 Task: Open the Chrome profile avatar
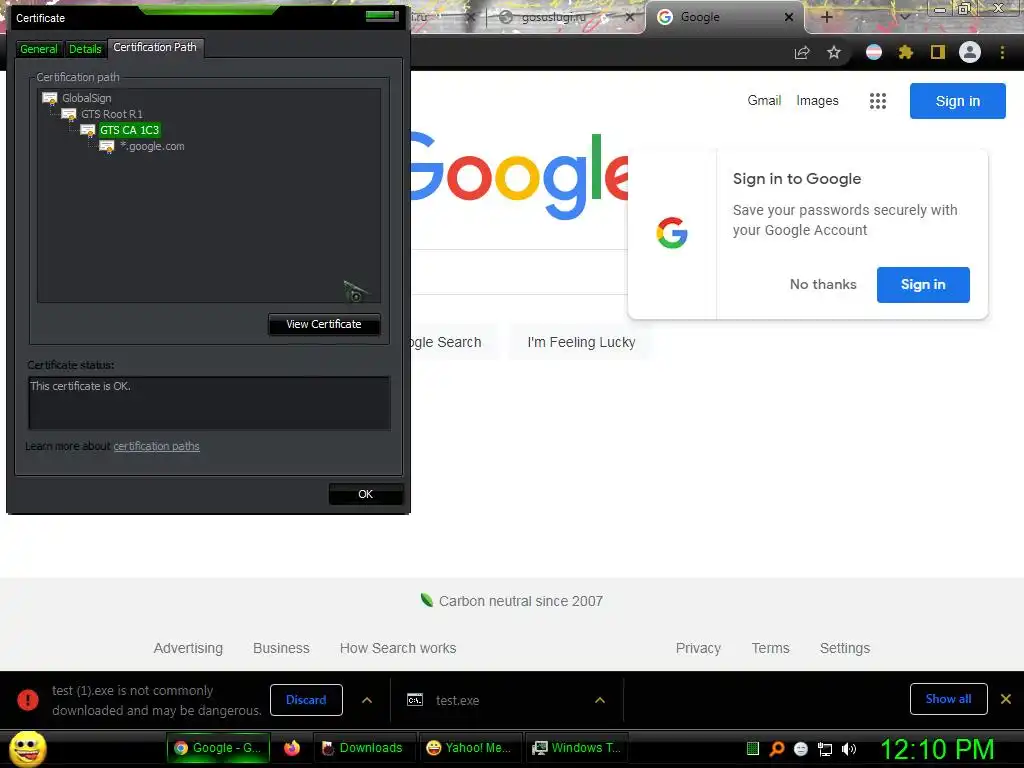(970, 52)
